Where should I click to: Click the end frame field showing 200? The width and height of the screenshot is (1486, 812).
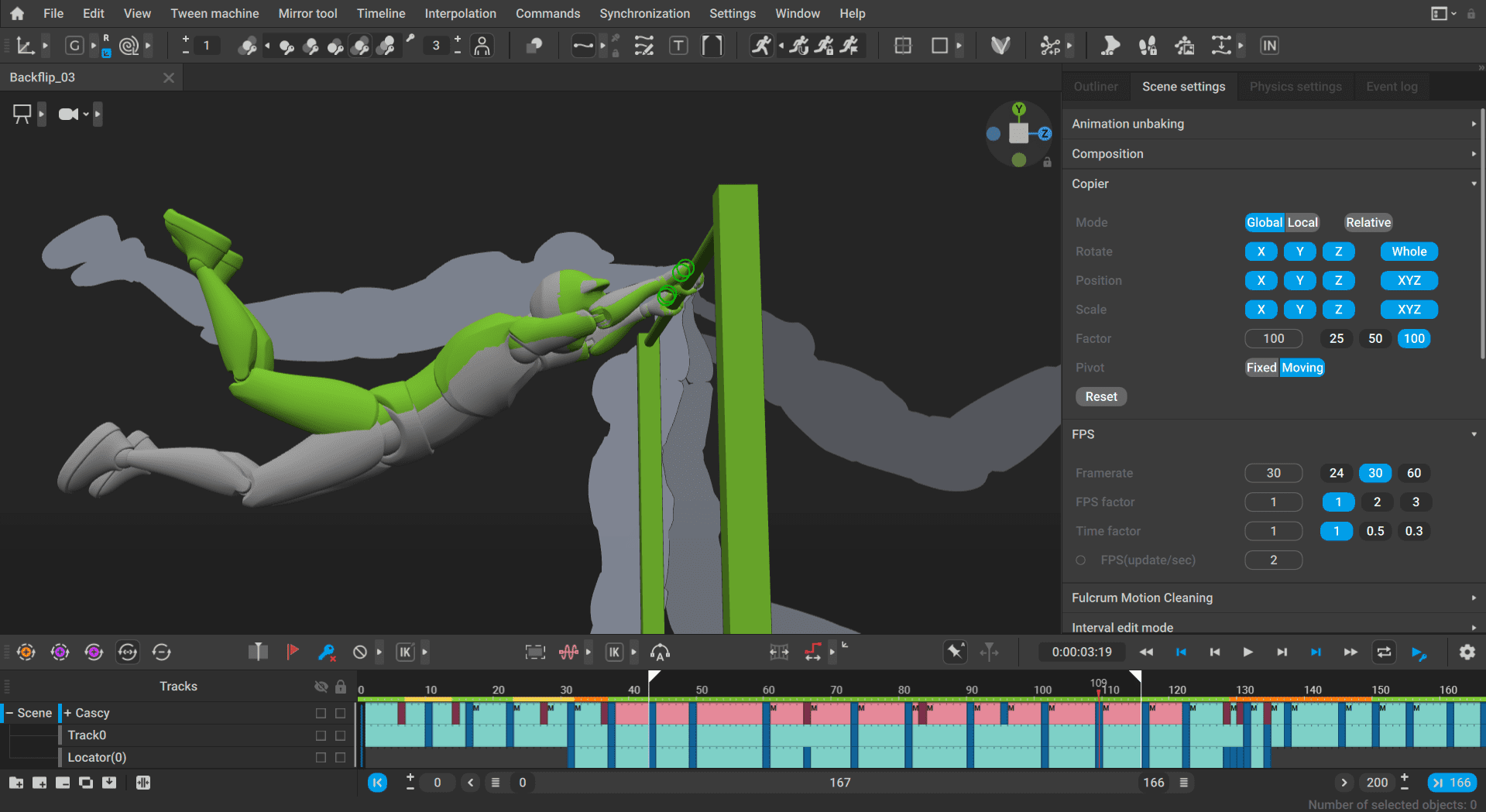pos(1377,782)
